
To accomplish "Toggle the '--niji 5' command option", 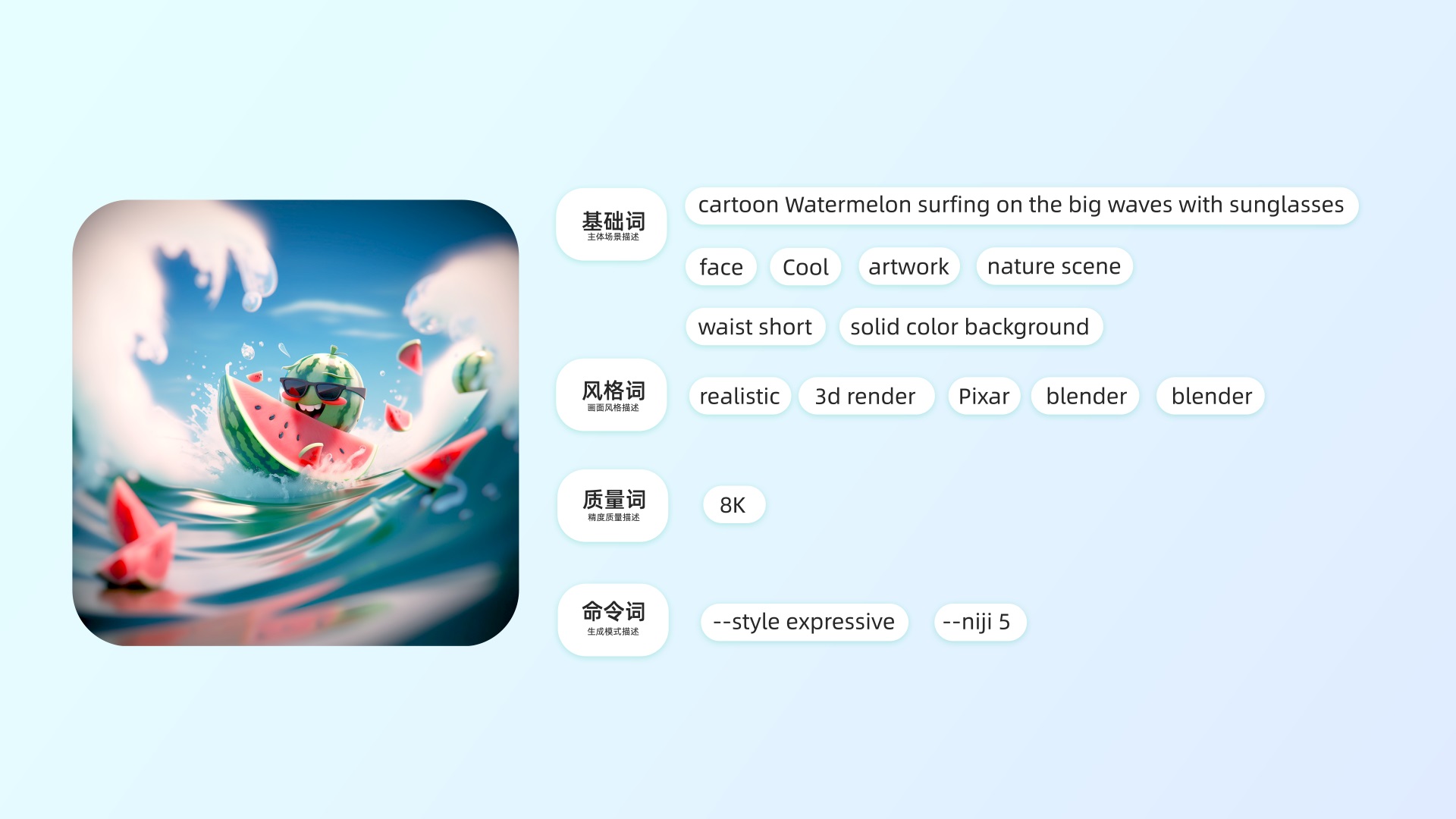I will [975, 621].
